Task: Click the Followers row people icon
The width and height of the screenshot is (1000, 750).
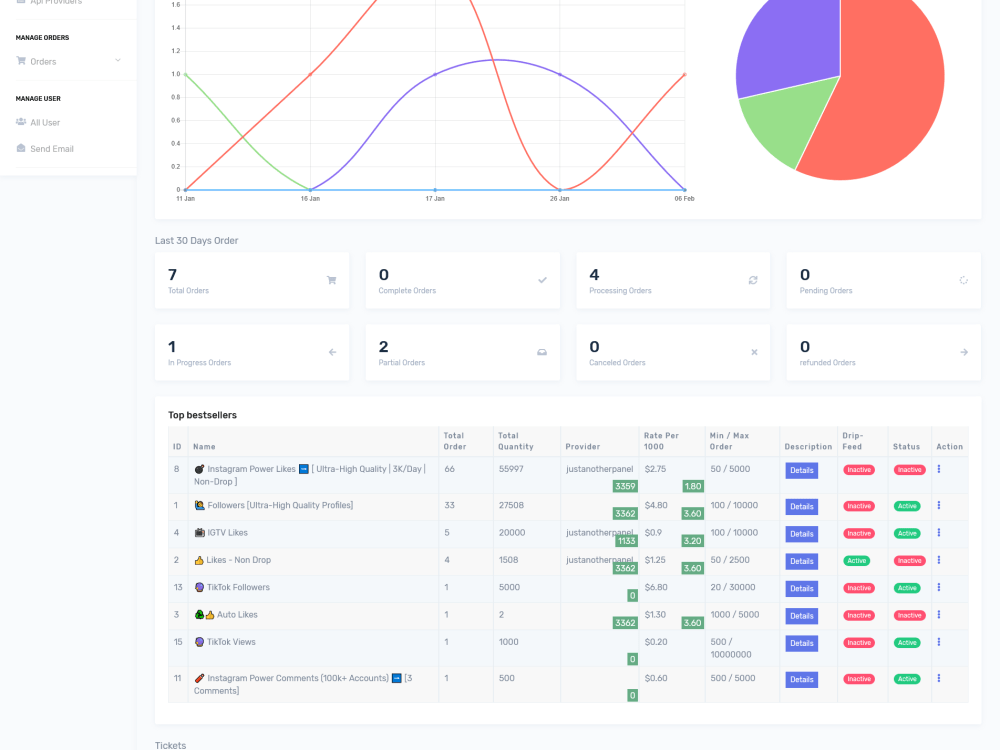Action: pos(200,505)
